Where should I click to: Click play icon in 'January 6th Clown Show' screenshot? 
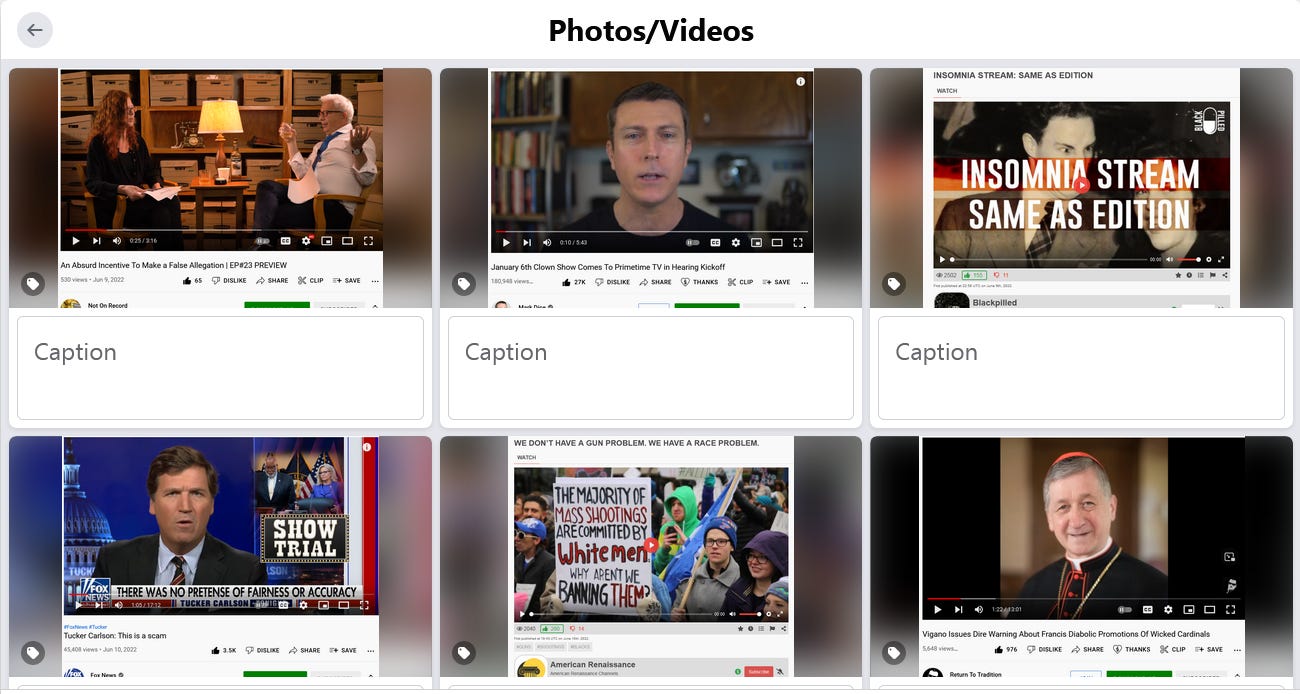click(x=505, y=242)
